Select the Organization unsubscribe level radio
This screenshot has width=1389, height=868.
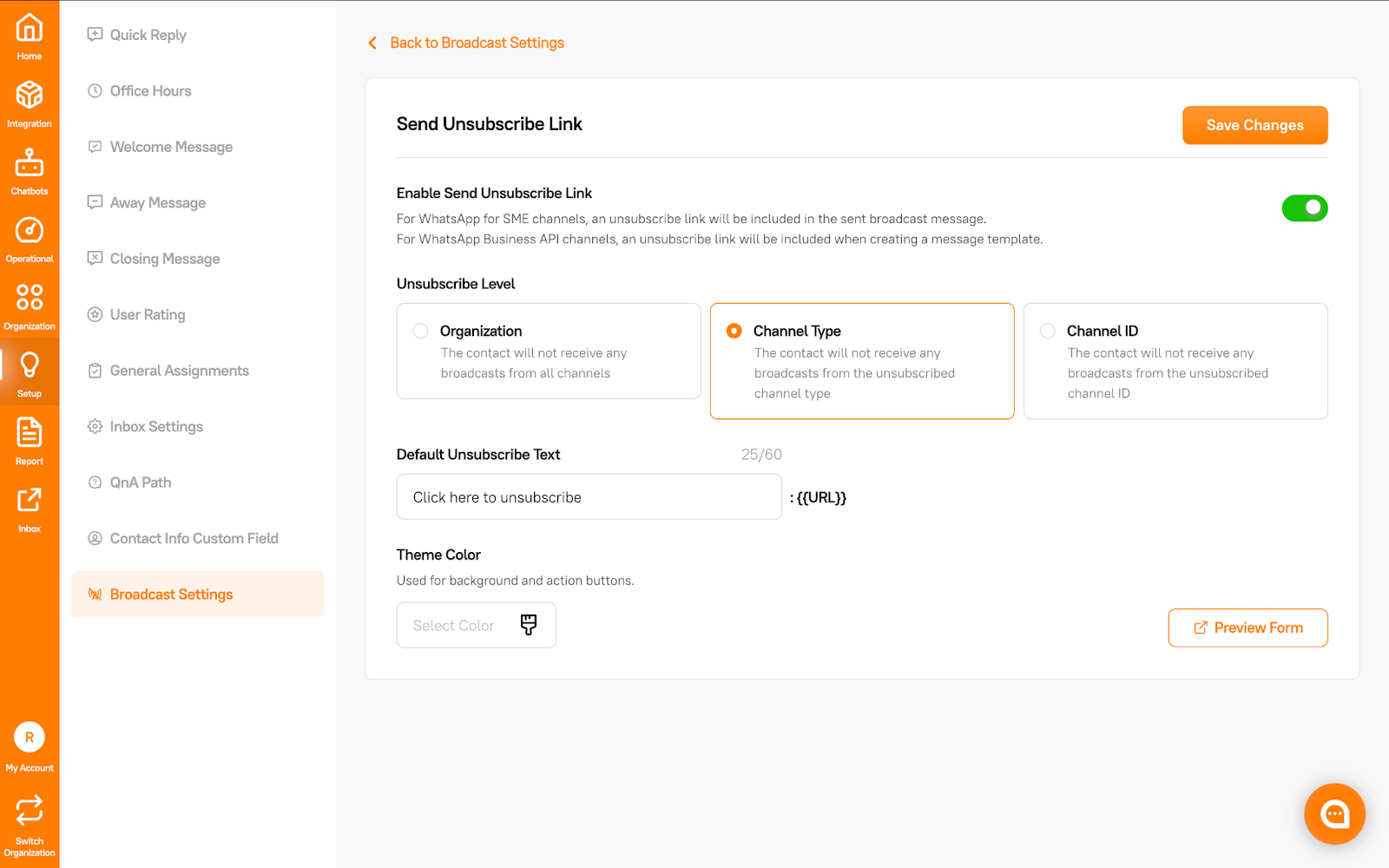coord(421,331)
